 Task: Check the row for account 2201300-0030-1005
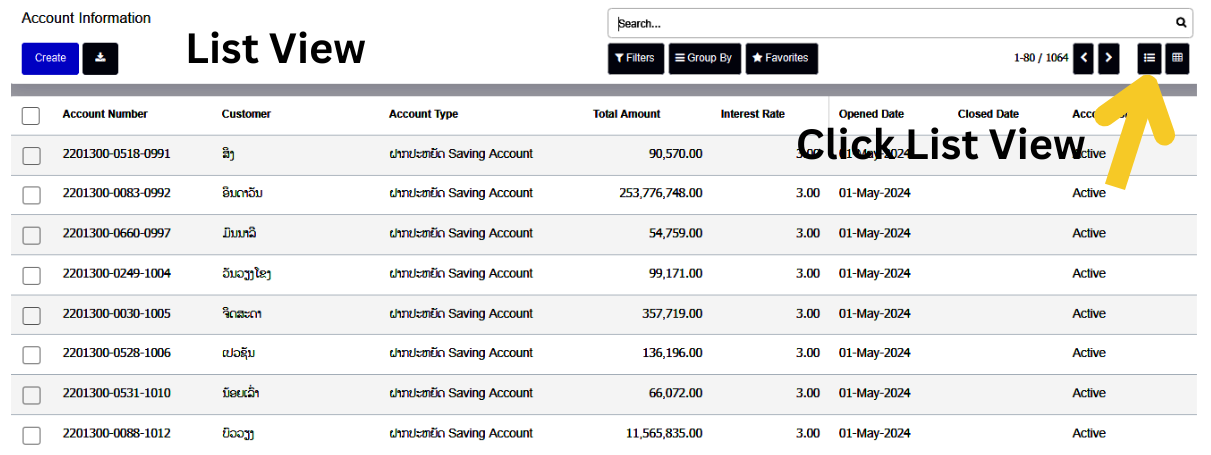click(31, 315)
